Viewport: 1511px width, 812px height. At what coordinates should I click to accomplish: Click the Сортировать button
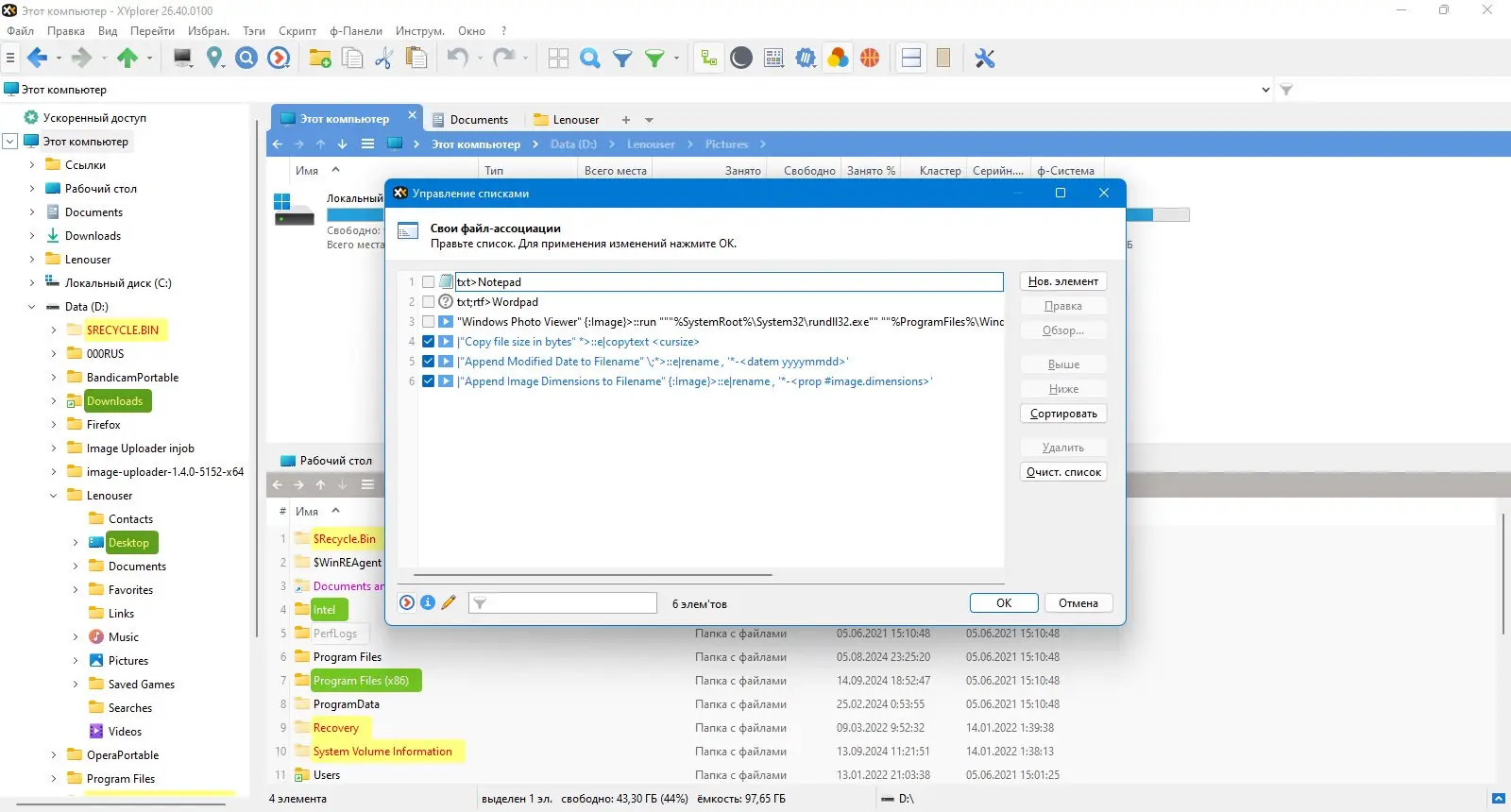(x=1063, y=414)
